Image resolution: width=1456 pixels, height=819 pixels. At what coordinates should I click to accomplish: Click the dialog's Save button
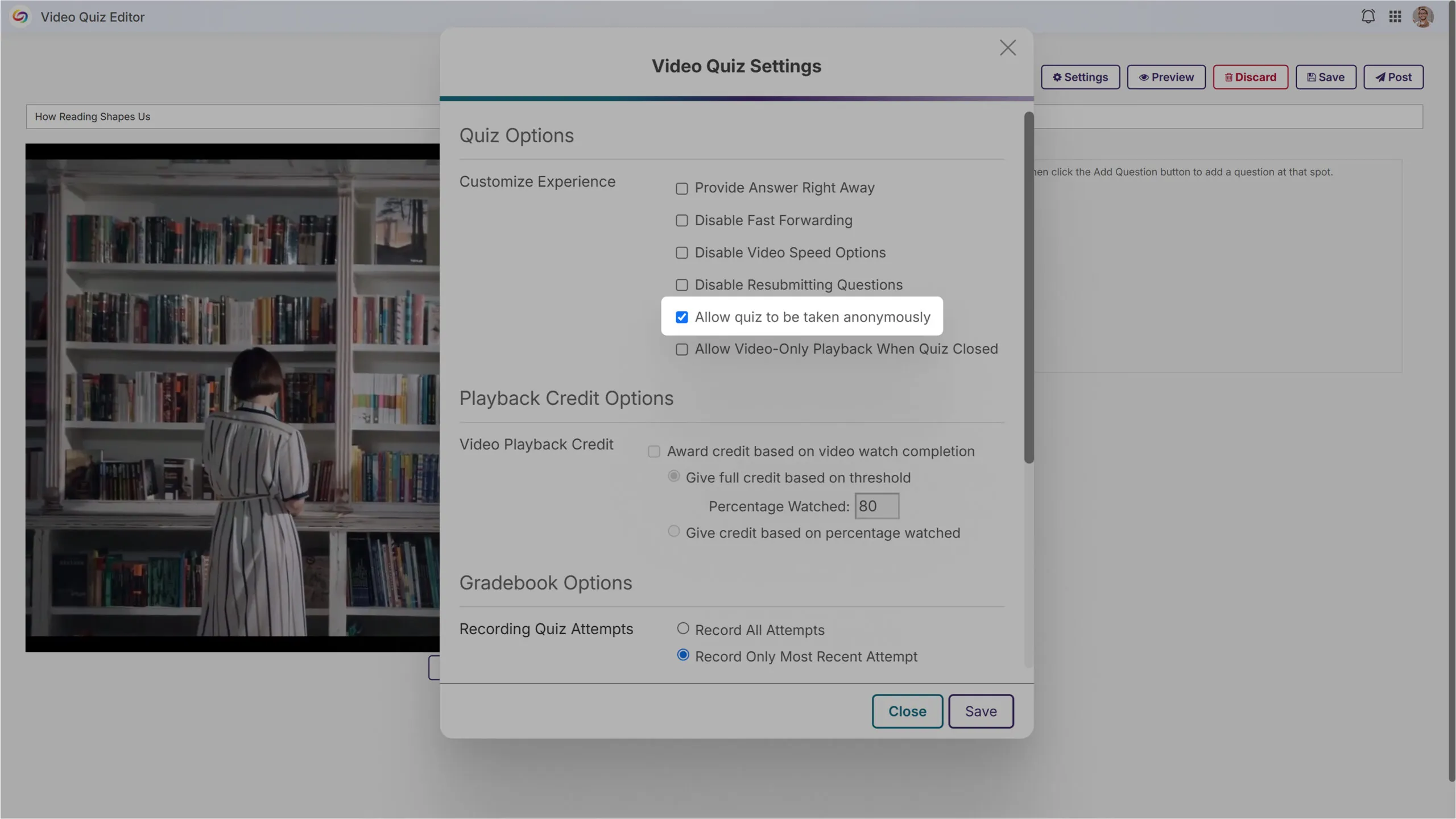pyautogui.click(x=980, y=711)
